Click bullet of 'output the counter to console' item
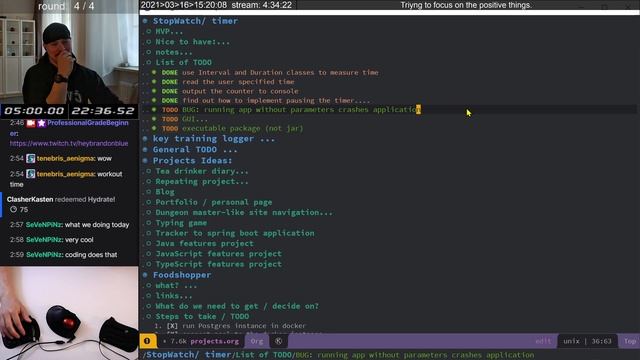This screenshot has width=640, height=360. [154, 91]
